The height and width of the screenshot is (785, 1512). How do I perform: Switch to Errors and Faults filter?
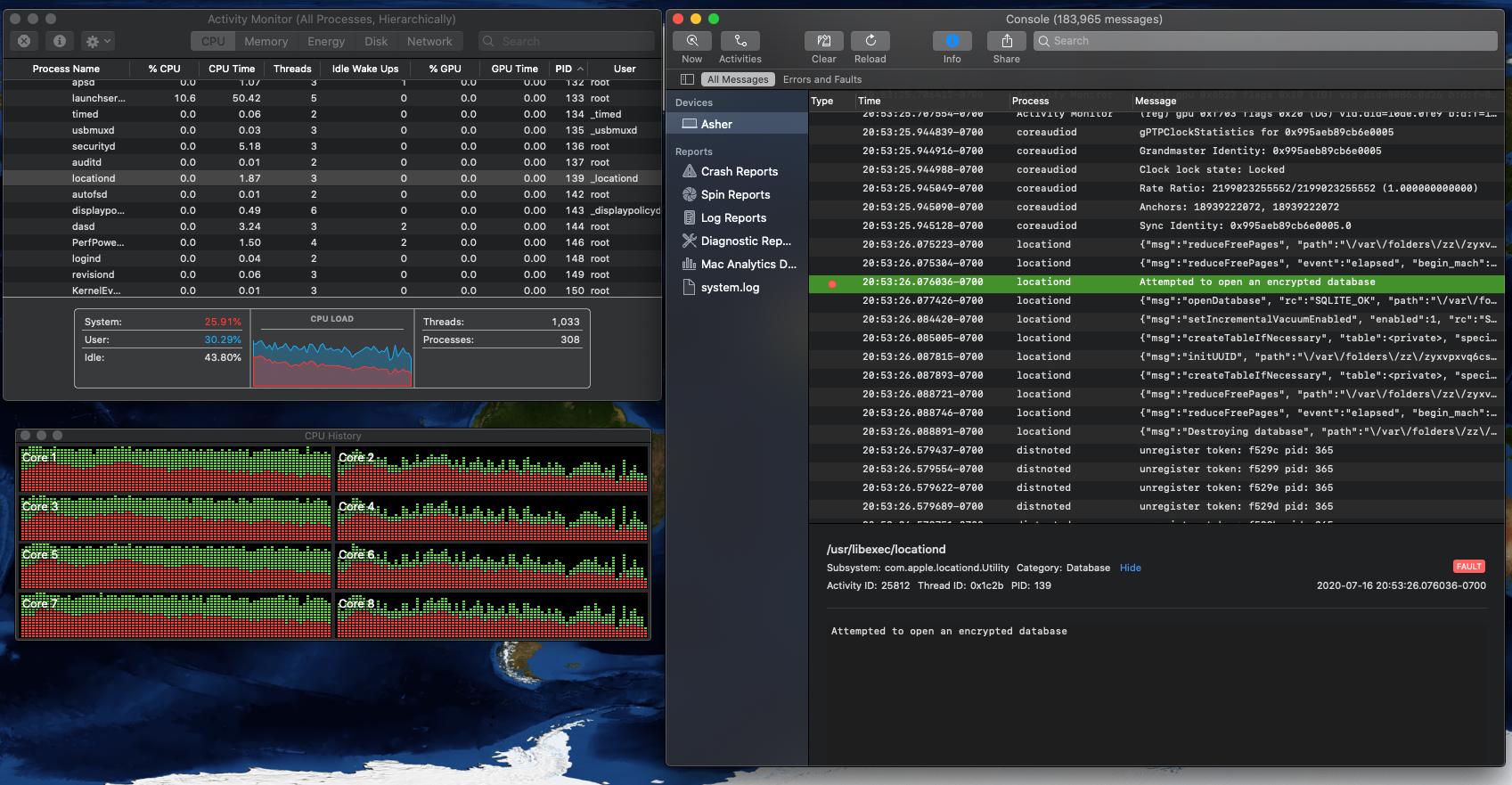coord(822,79)
